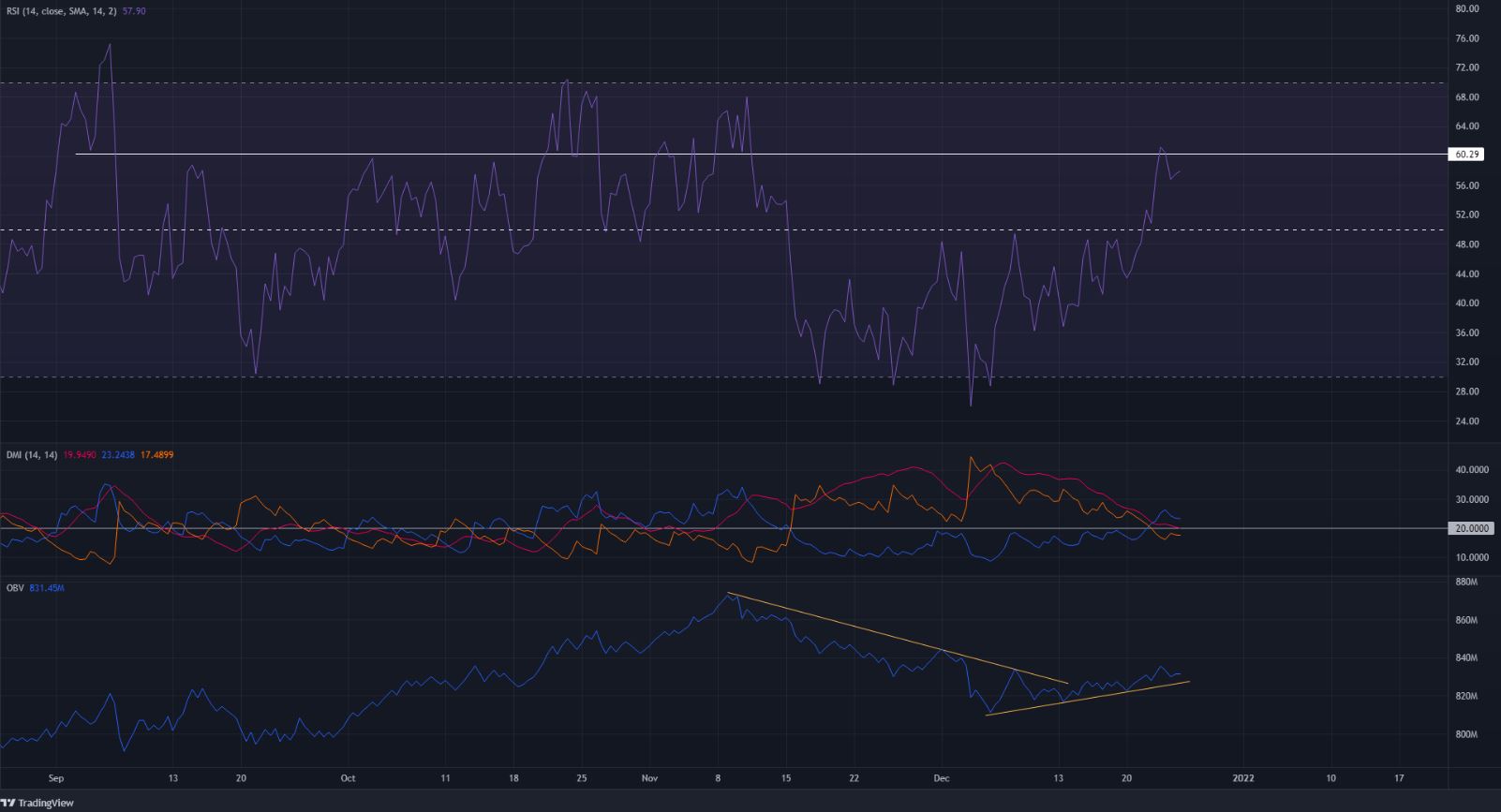Image resolution: width=1501 pixels, height=812 pixels.
Task: Click the Oct label on time axis
Action: 349,778
